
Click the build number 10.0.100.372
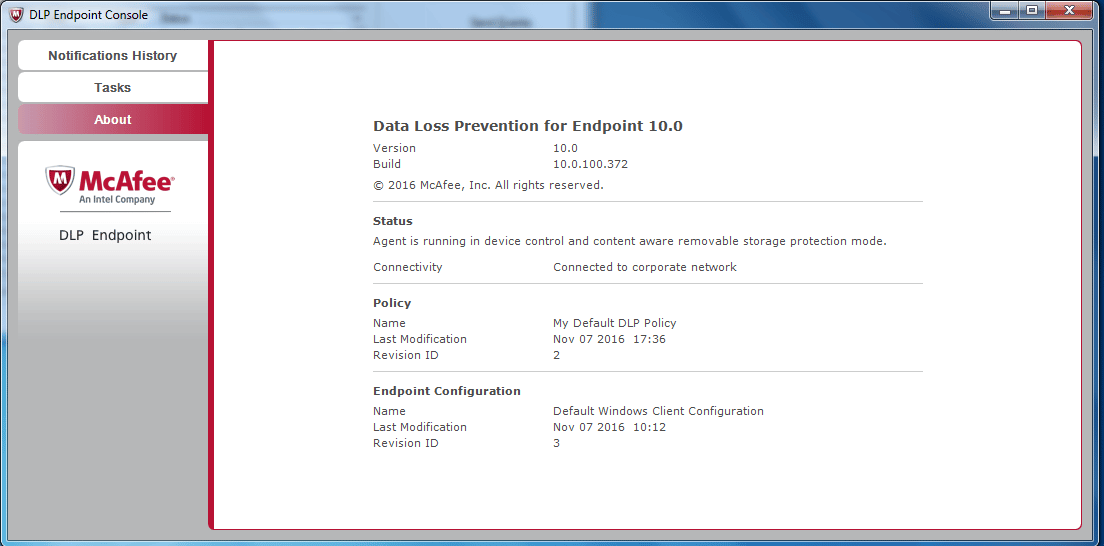coord(590,164)
